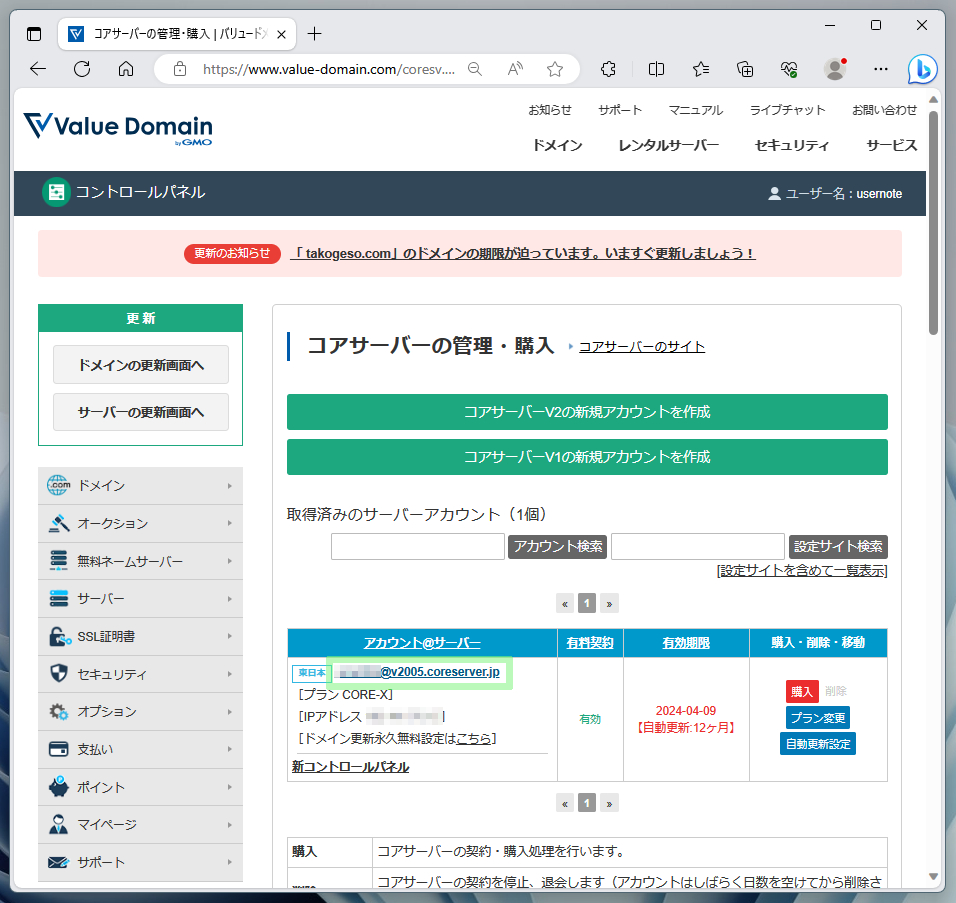Expand the 支払い sidebar arrow

point(230,749)
